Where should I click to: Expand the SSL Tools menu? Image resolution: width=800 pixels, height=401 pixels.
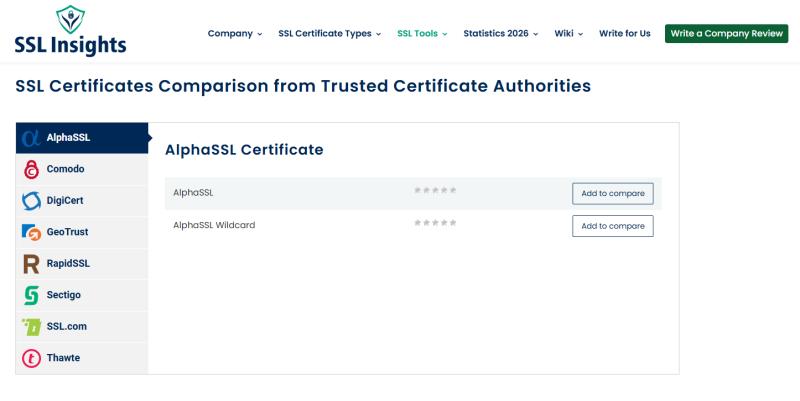coord(422,34)
